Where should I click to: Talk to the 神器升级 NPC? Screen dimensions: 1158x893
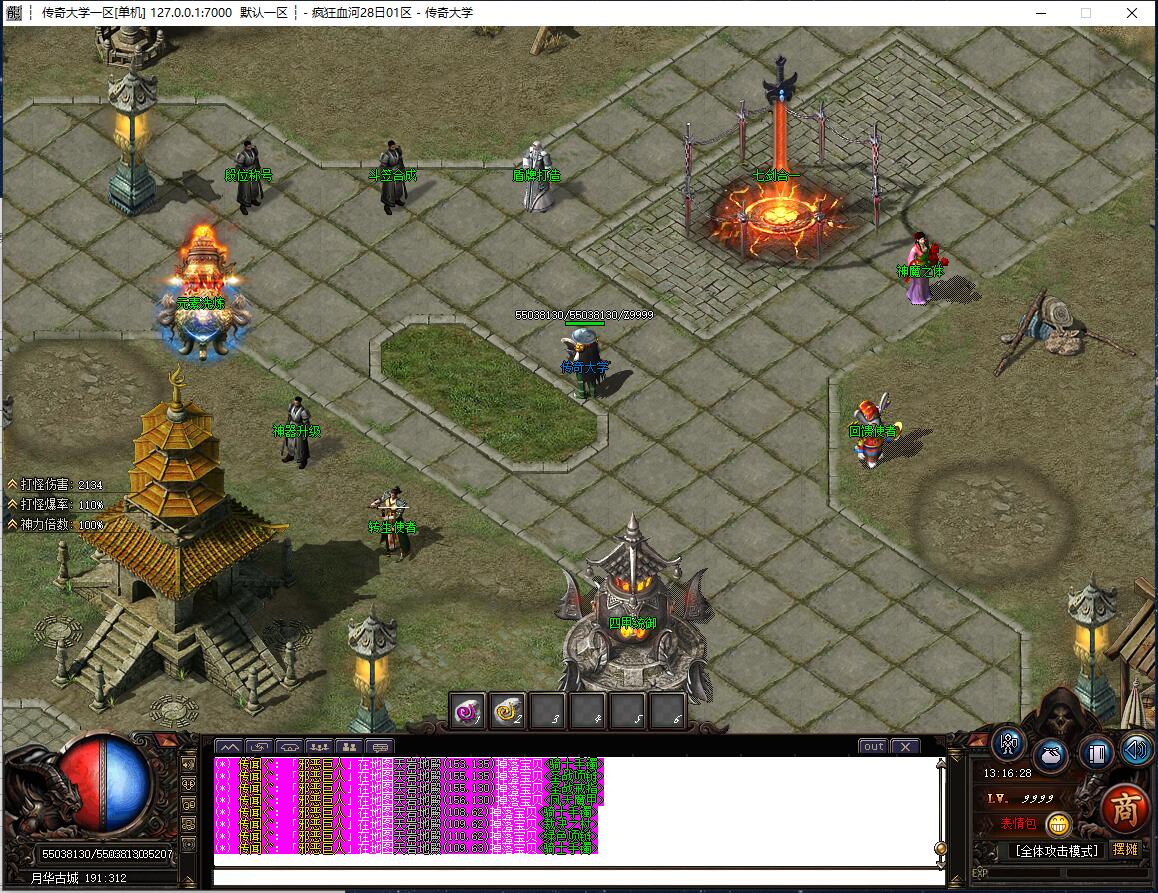[296, 432]
